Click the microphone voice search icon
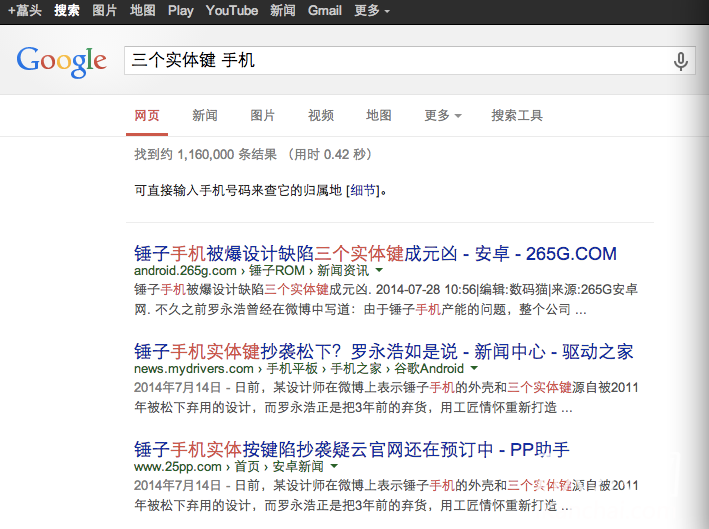This screenshot has width=709, height=529. click(681, 61)
